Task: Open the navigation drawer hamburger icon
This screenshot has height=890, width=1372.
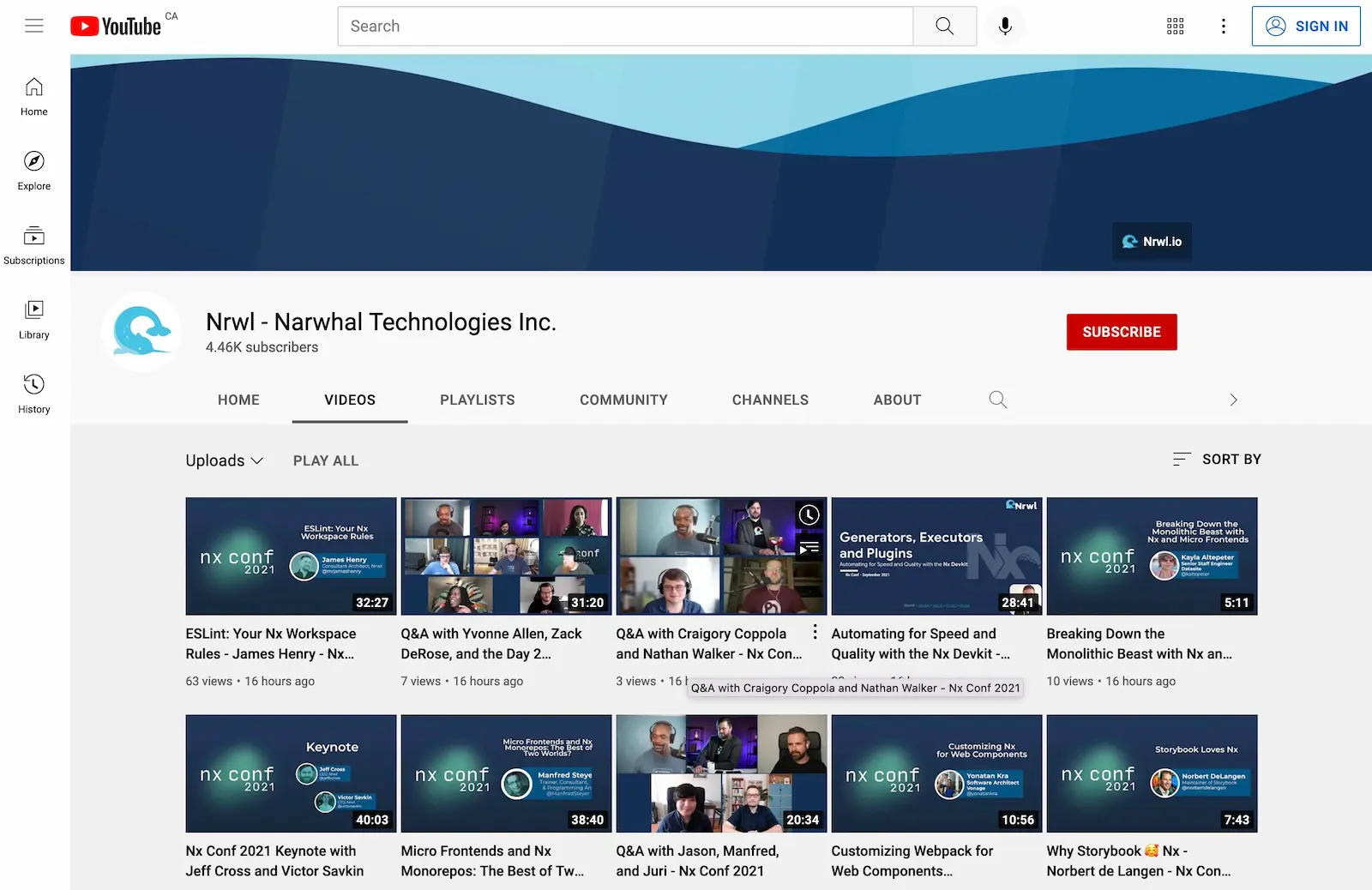Action: click(34, 26)
